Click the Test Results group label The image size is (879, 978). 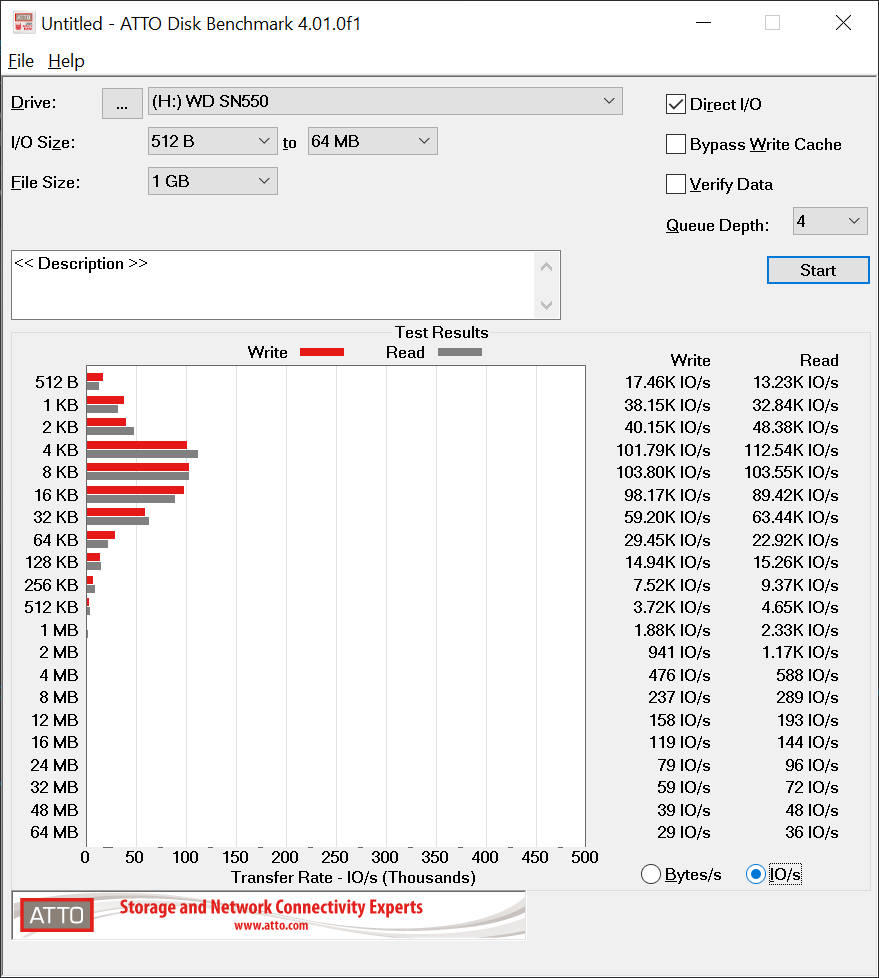coord(442,332)
